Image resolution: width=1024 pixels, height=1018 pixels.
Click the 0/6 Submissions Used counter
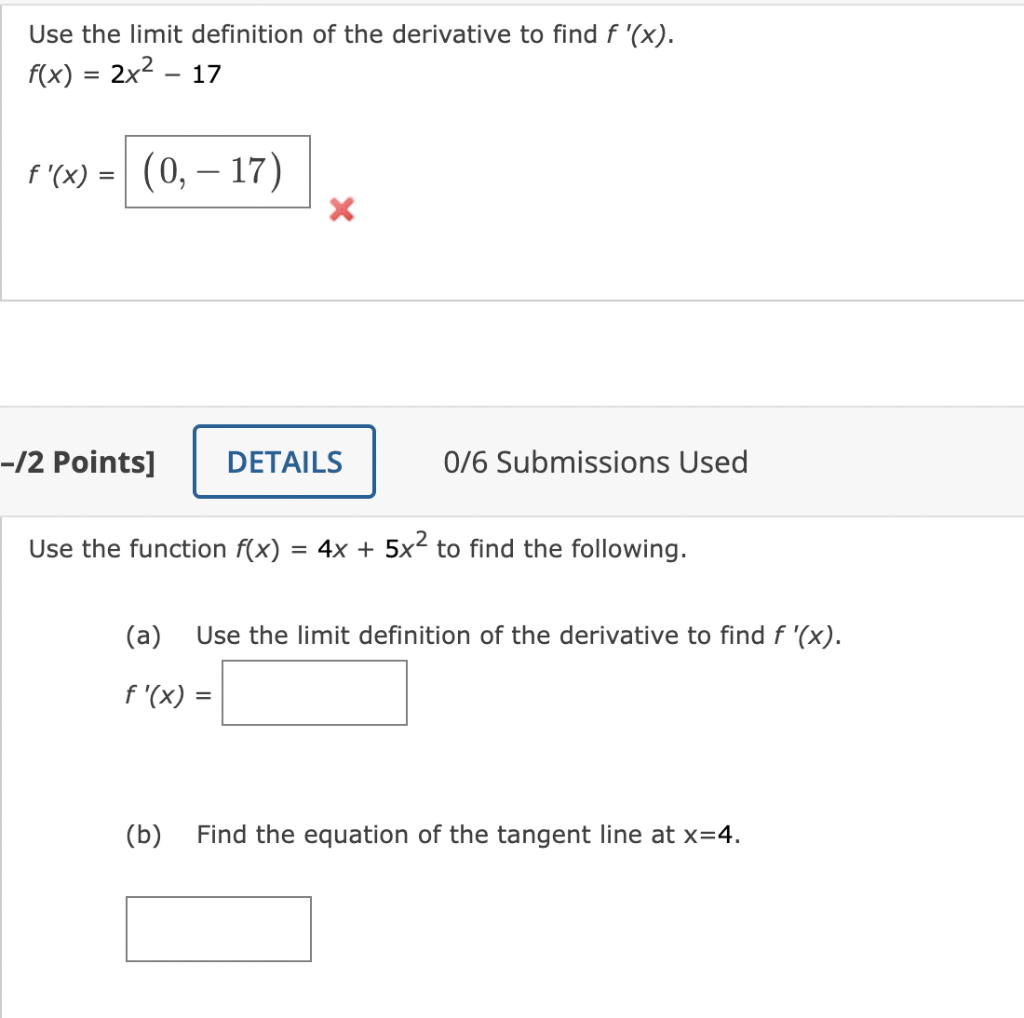point(595,461)
